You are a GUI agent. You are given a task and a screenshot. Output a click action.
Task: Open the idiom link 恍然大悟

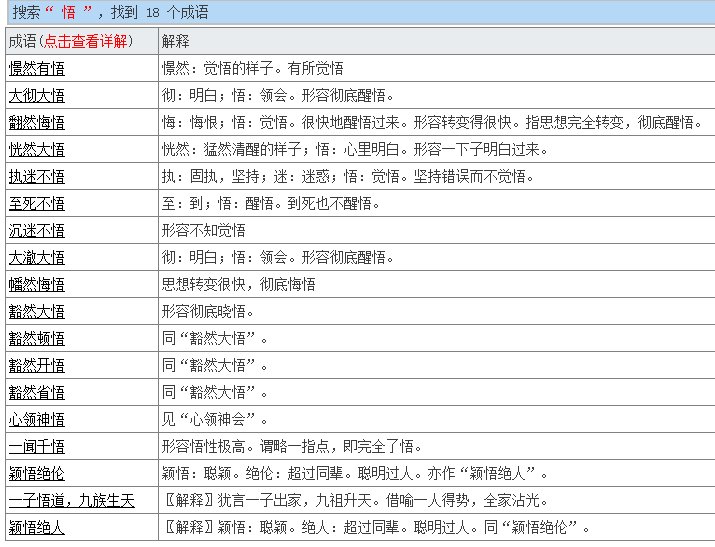[x=36, y=150]
